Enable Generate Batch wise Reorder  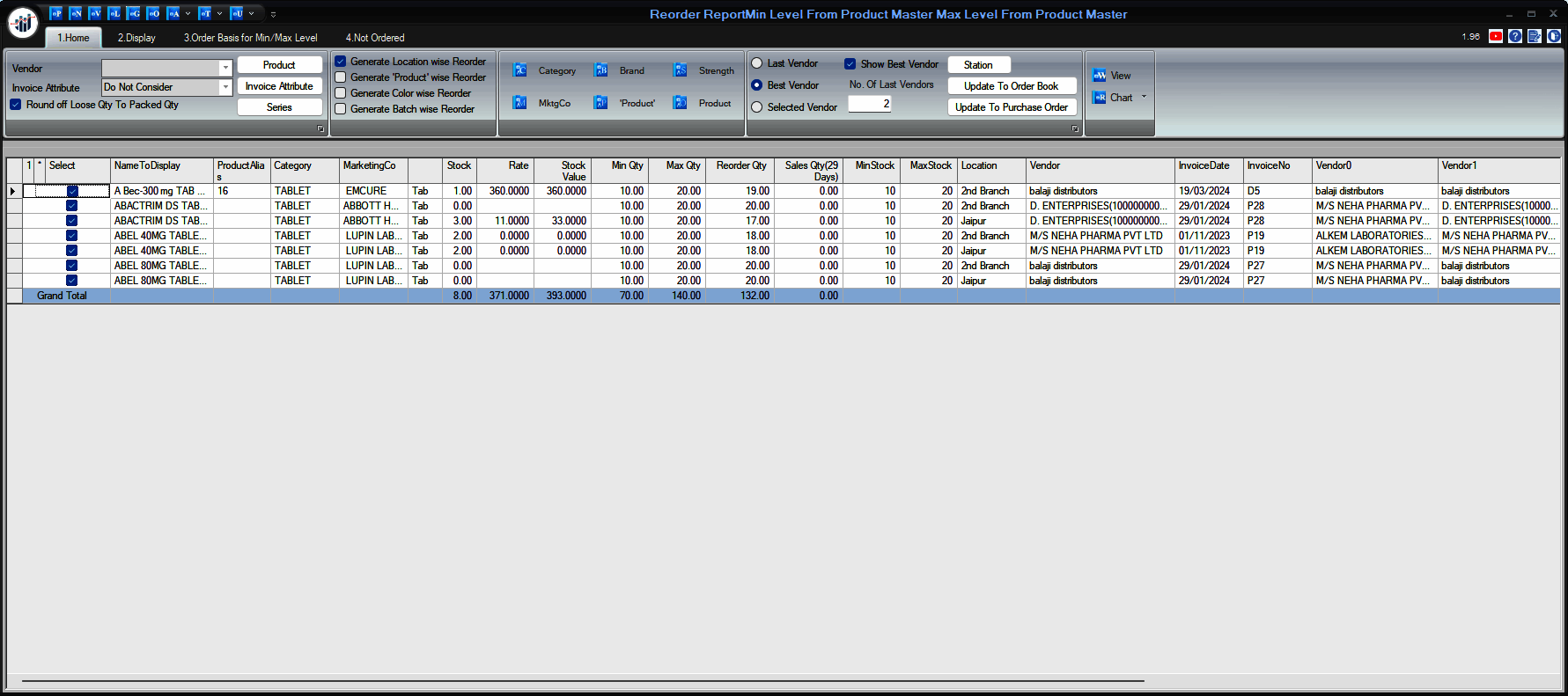coord(341,109)
